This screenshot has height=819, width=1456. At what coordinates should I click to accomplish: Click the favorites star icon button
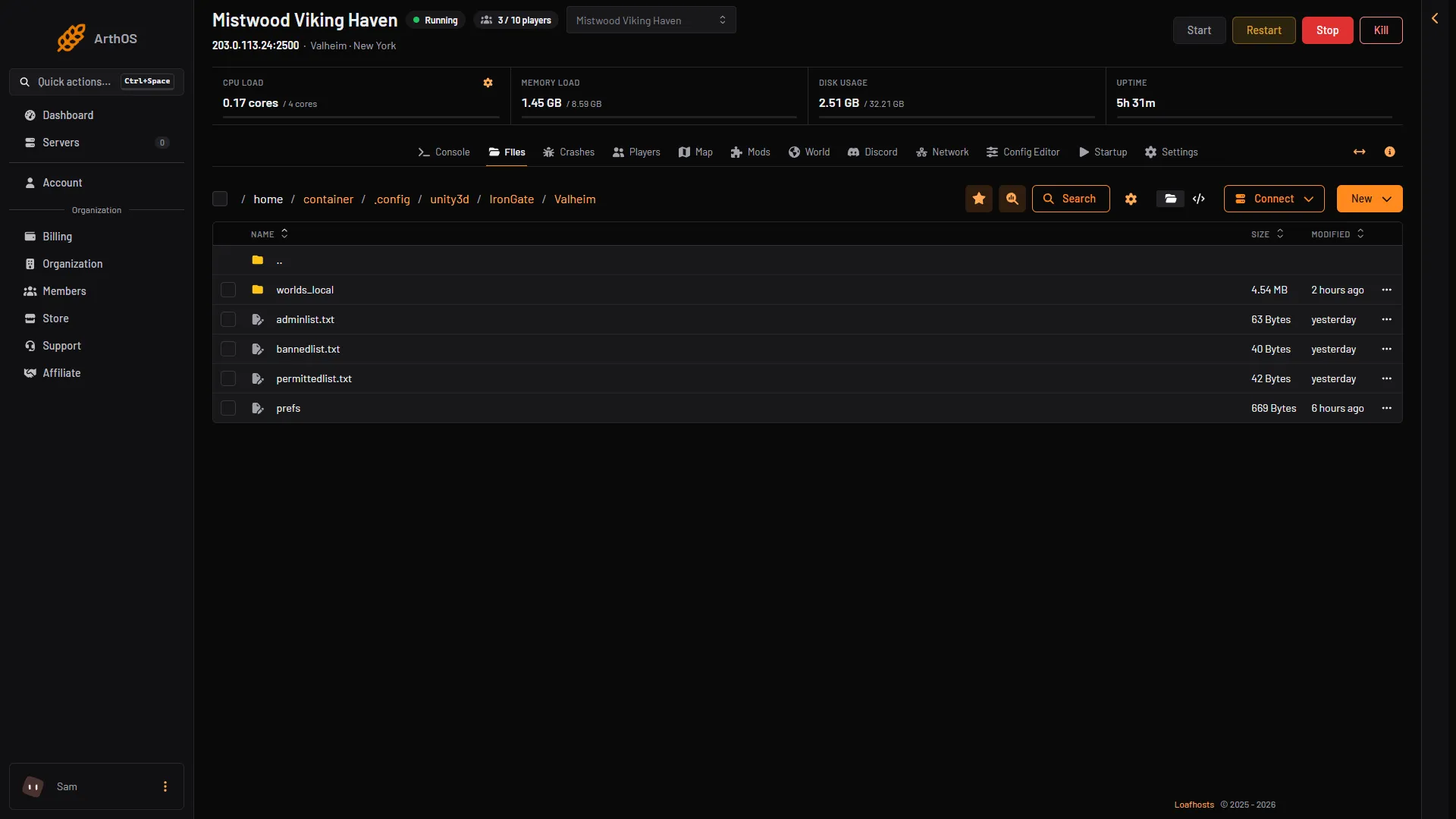pos(979,199)
